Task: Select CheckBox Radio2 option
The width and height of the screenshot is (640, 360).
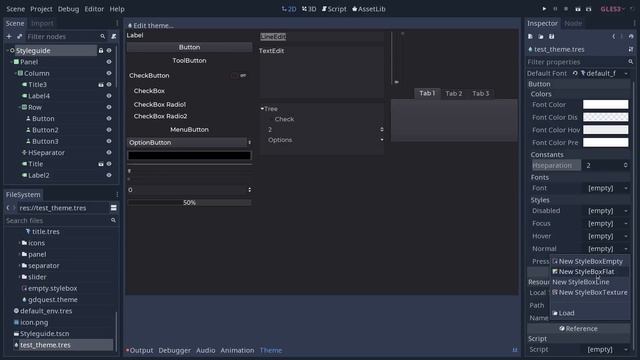Action: [x=160, y=116]
